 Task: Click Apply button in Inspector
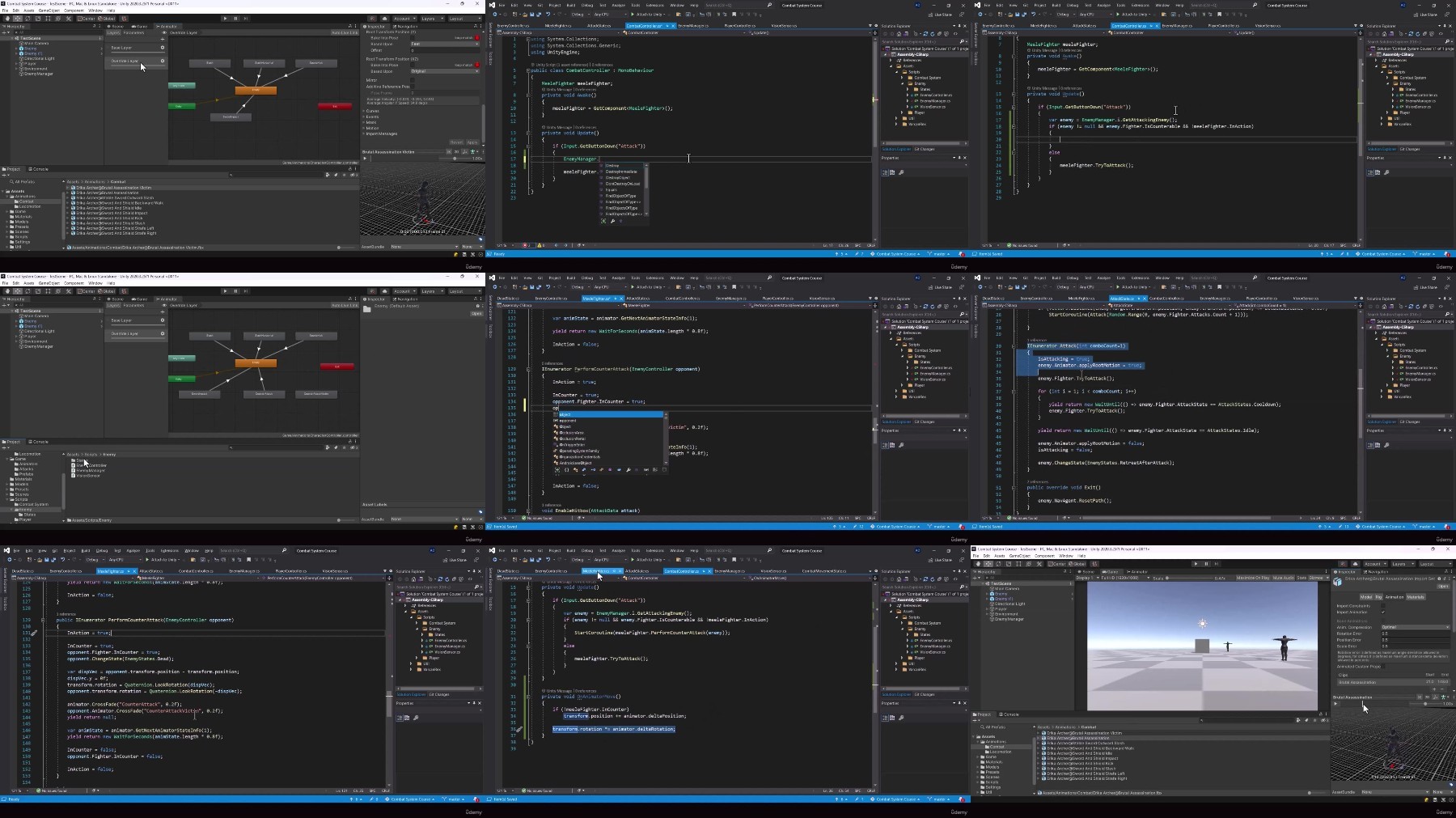pyautogui.click(x=472, y=142)
